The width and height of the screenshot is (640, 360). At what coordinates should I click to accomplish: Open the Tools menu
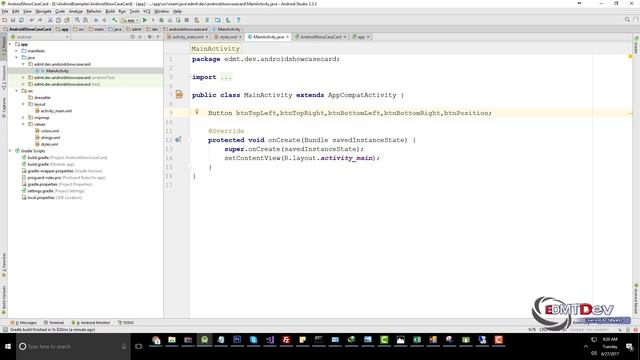tap(134, 11)
